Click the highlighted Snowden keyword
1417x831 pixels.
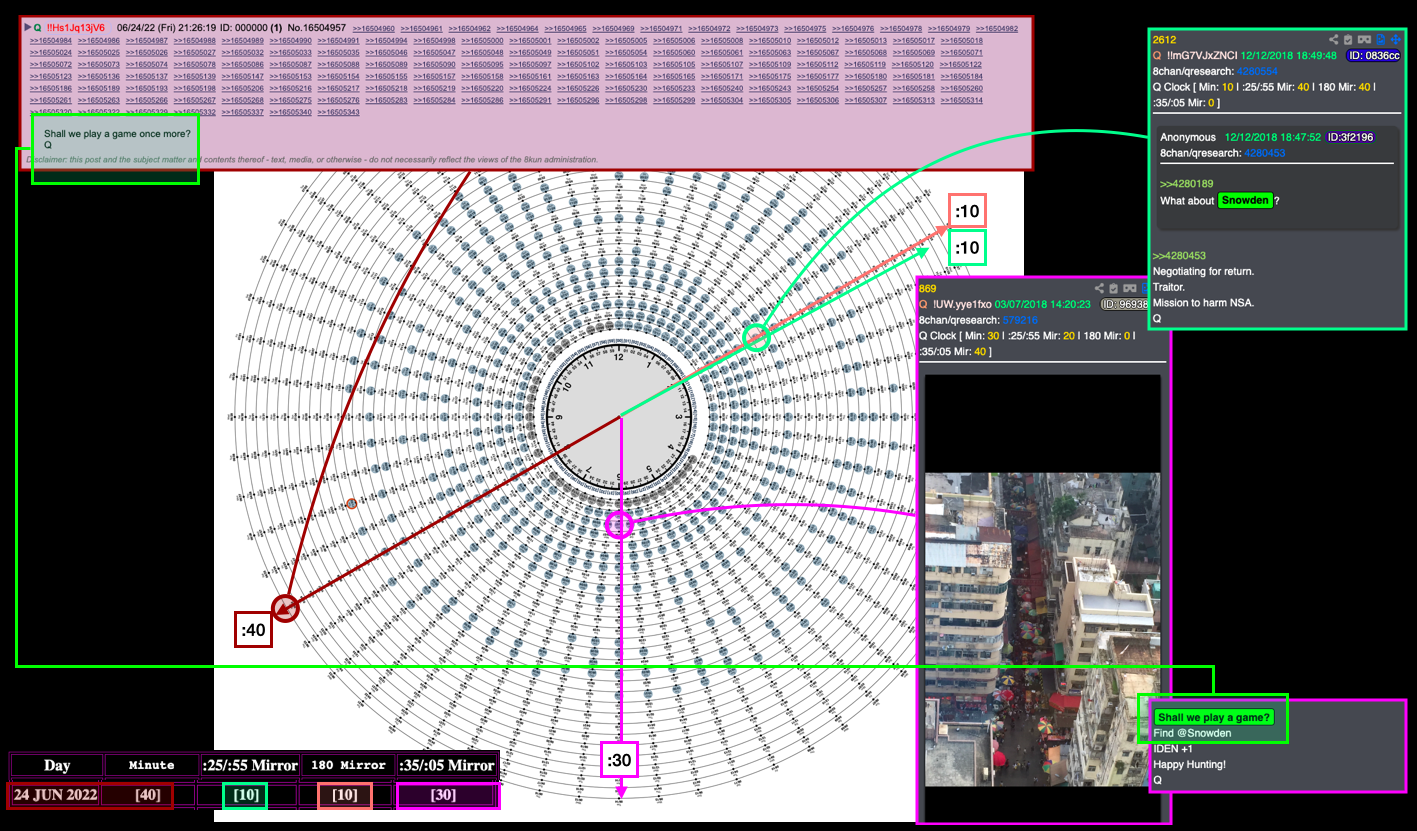click(x=1245, y=200)
